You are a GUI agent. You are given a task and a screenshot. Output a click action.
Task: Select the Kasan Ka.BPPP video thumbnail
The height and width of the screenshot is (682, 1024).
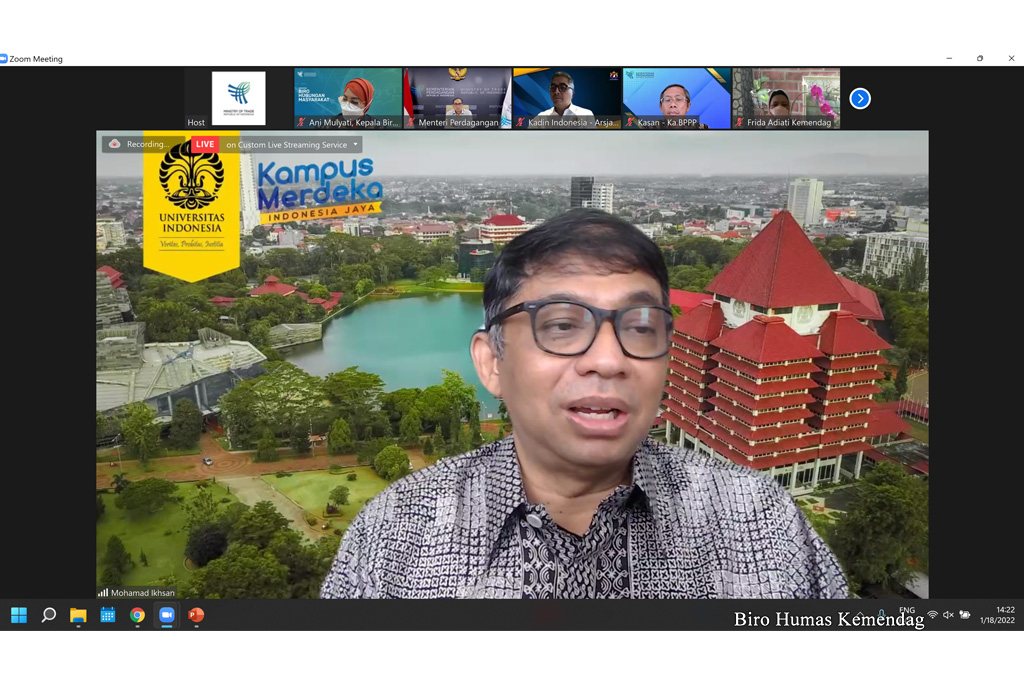pos(676,98)
